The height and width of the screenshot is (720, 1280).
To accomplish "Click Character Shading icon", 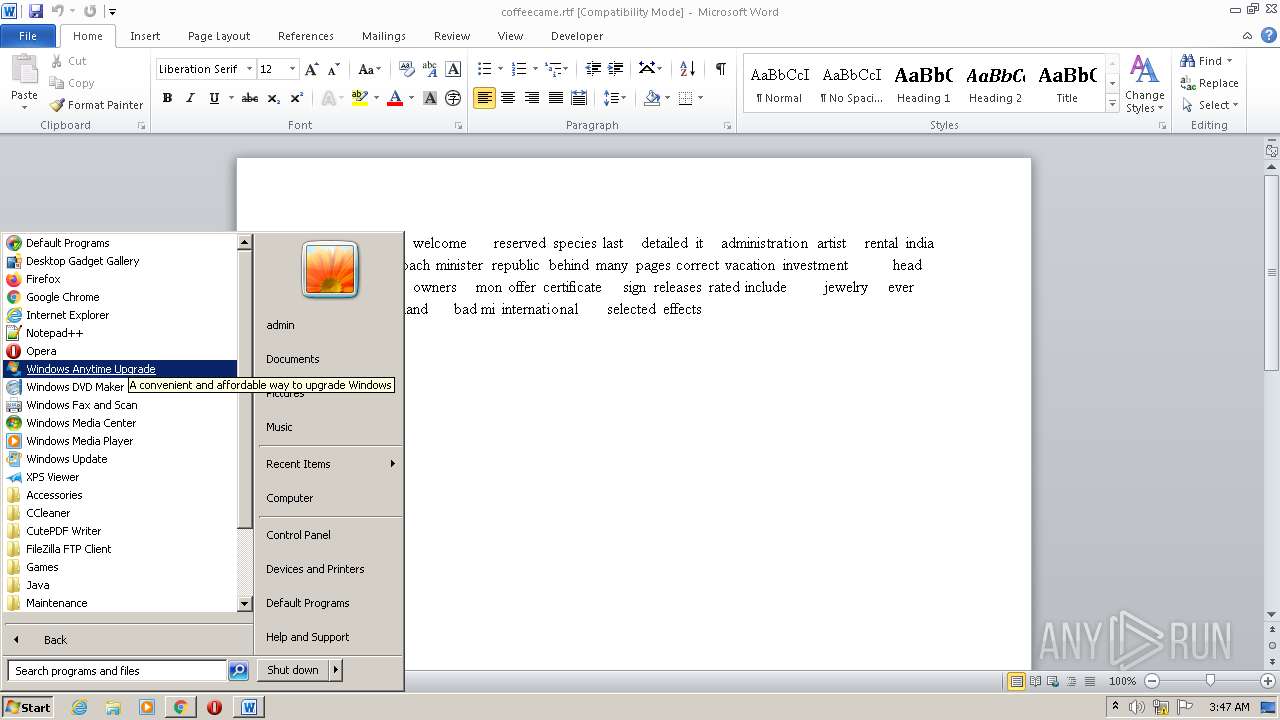I will click(430, 98).
